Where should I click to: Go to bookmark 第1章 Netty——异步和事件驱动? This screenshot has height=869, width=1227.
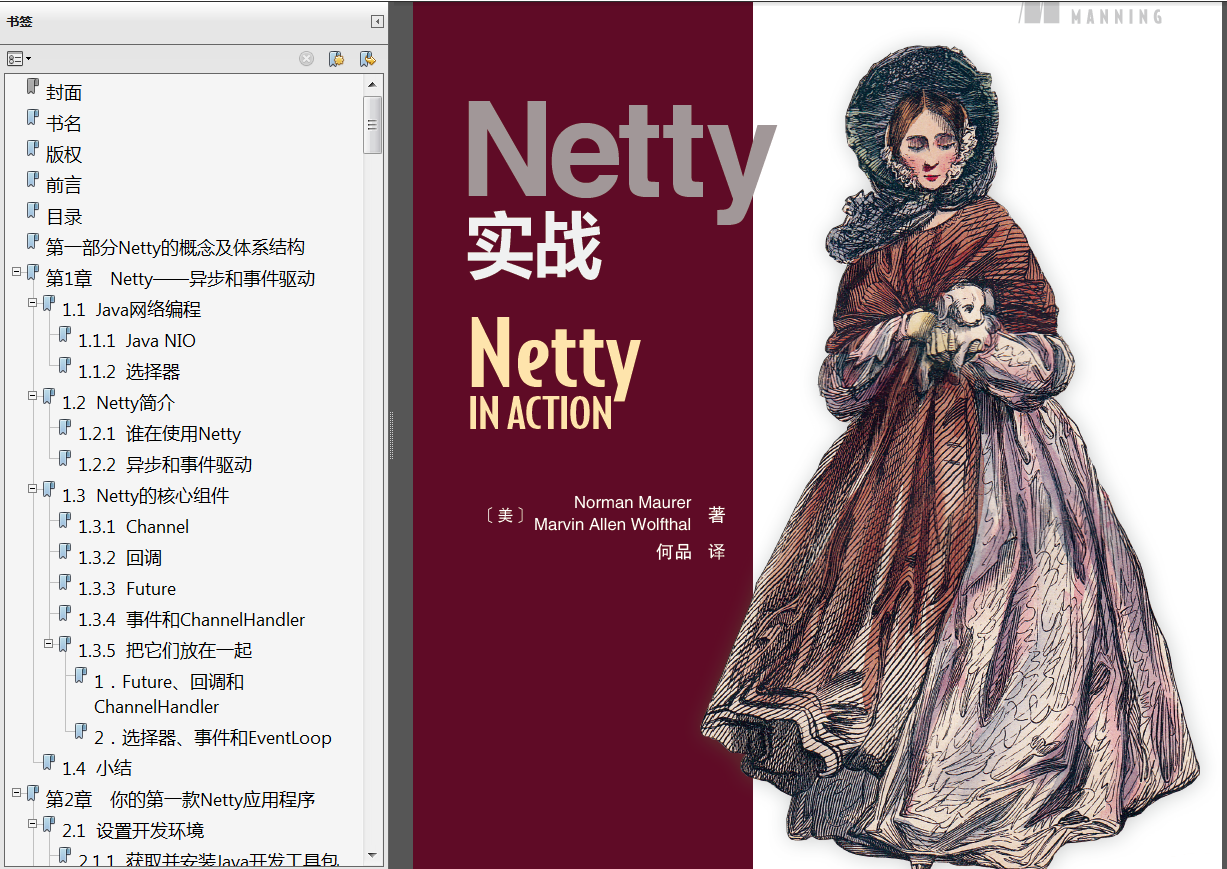[181, 278]
